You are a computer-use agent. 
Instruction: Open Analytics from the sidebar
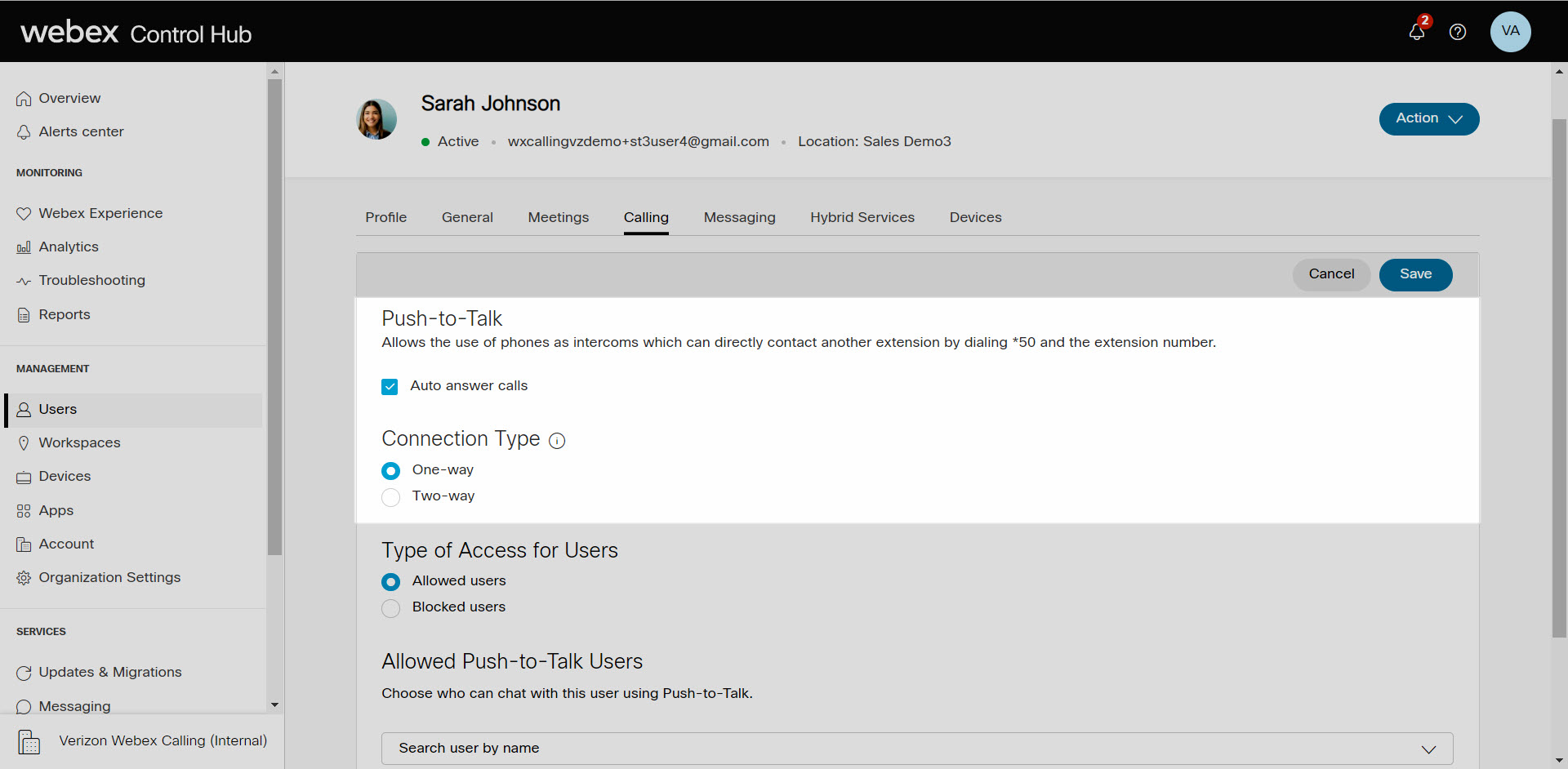pos(69,247)
